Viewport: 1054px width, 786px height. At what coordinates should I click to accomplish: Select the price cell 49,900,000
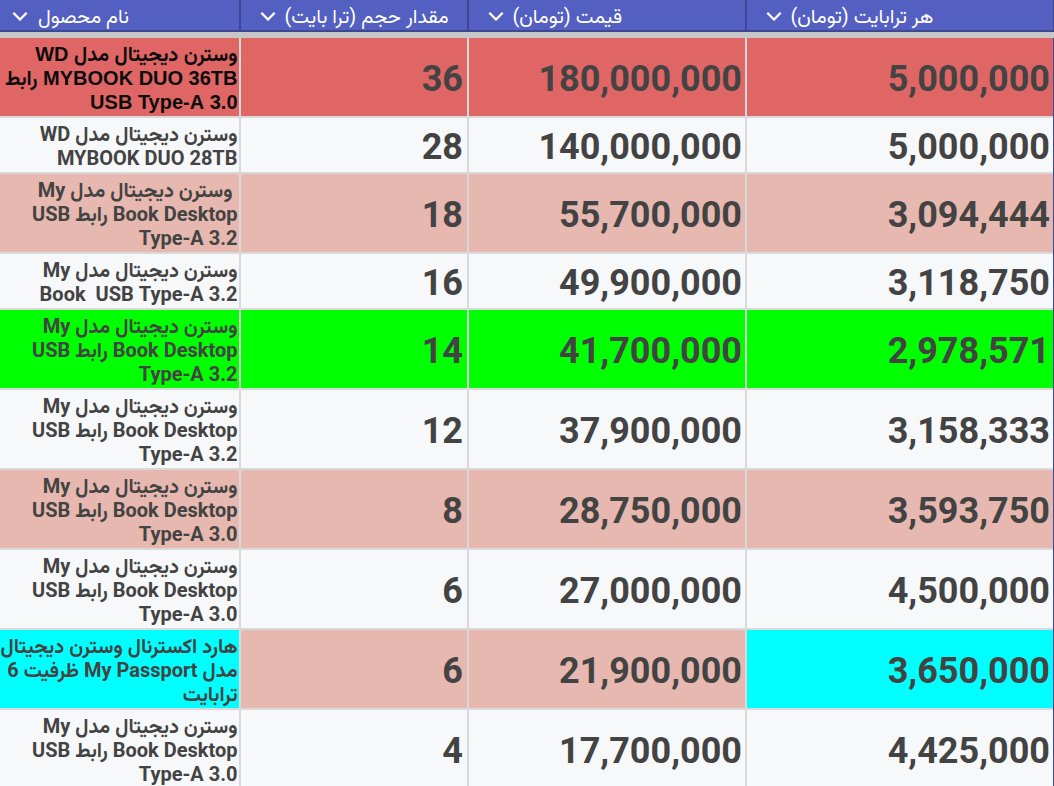607,282
